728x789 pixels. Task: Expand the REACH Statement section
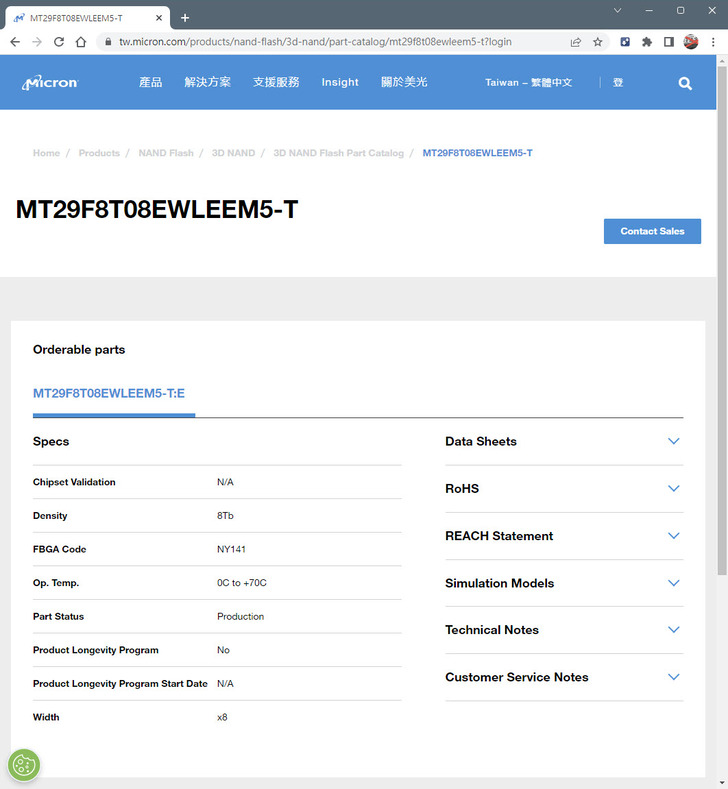tap(564, 536)
